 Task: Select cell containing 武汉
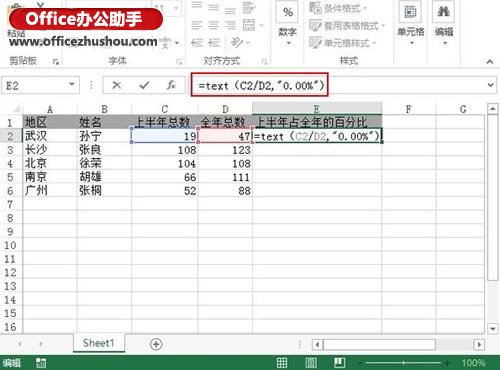pos(50,136)
